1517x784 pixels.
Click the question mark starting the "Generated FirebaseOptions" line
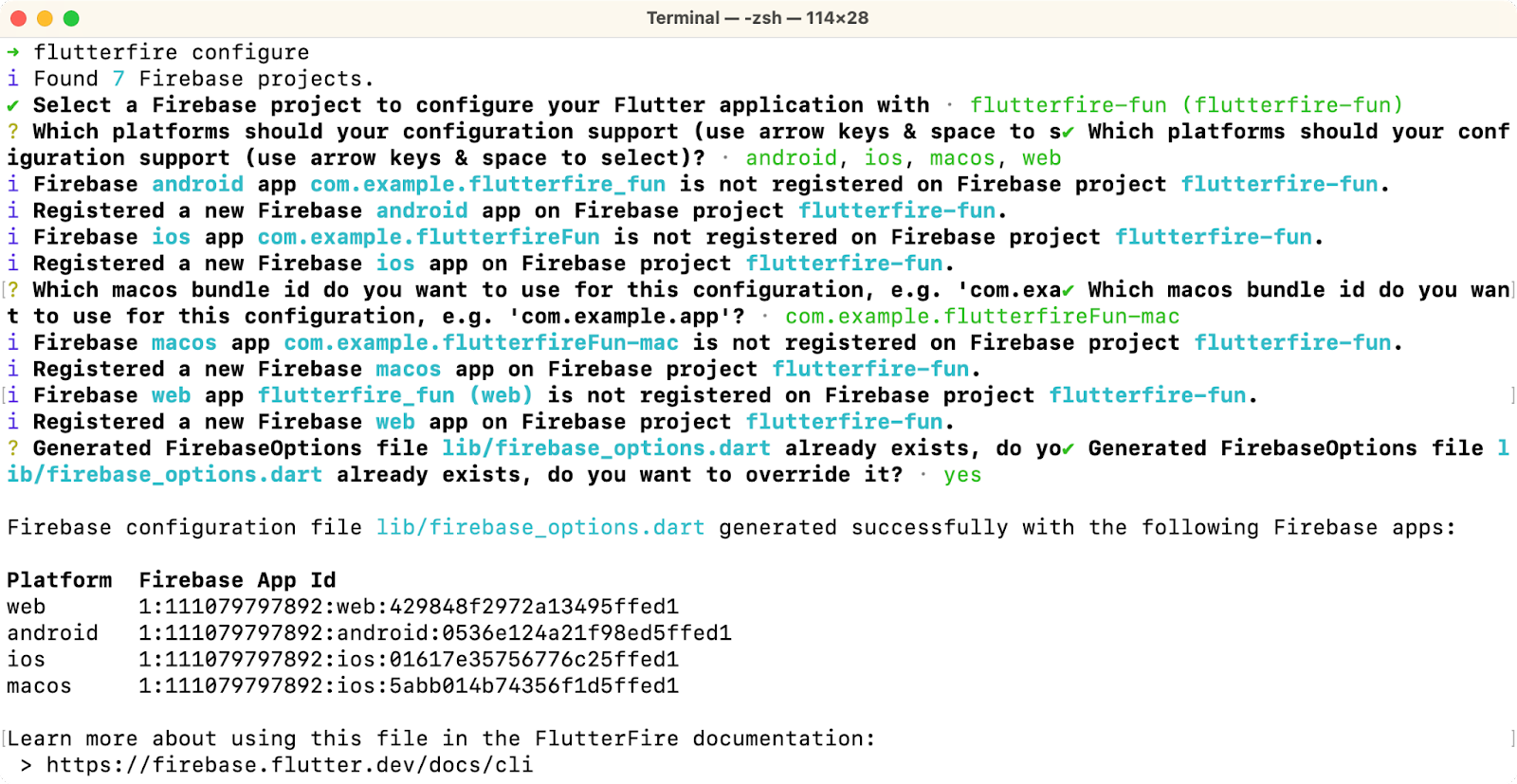point(13,448)
